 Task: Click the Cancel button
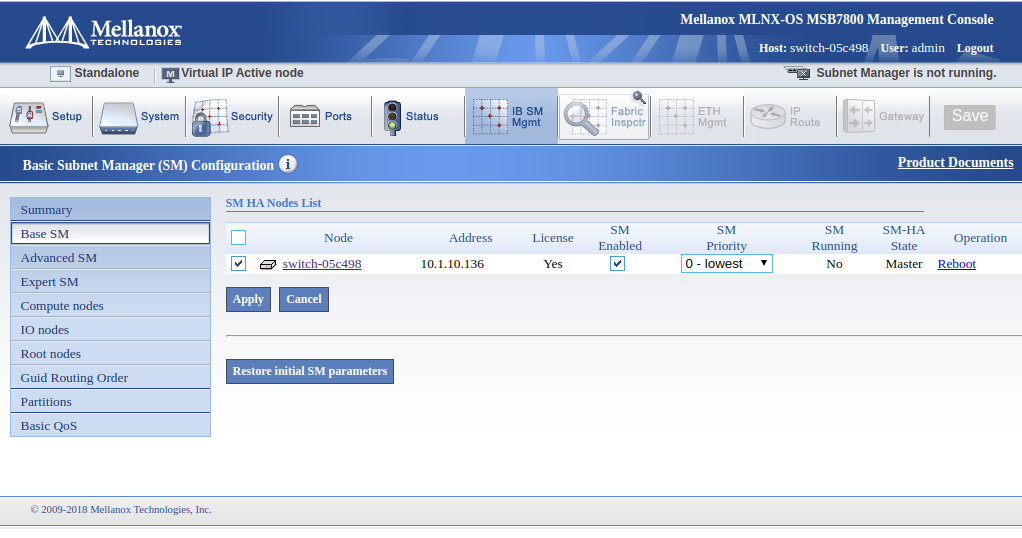(x=304, y=299)
